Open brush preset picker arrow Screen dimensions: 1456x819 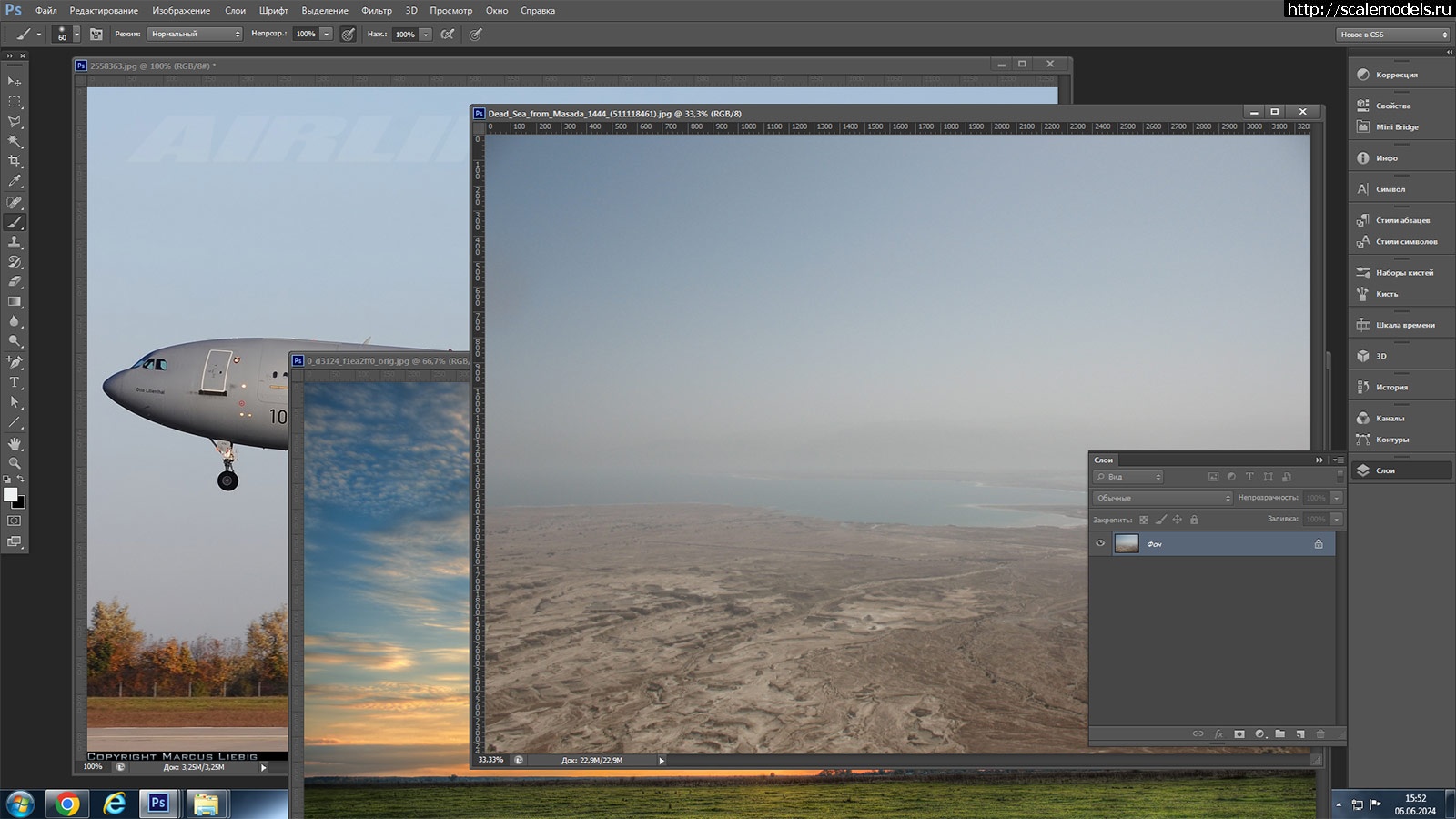click(x=76, y=34)
